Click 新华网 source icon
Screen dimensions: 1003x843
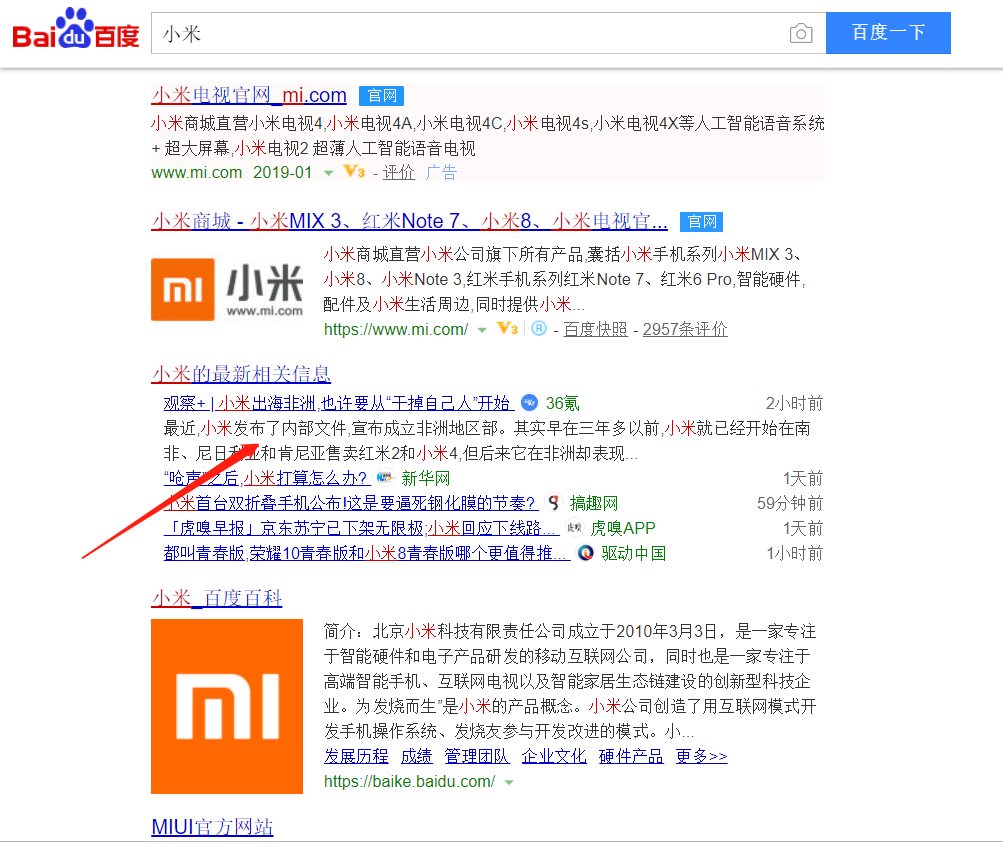pyautogui.click(x=384, y=477)
